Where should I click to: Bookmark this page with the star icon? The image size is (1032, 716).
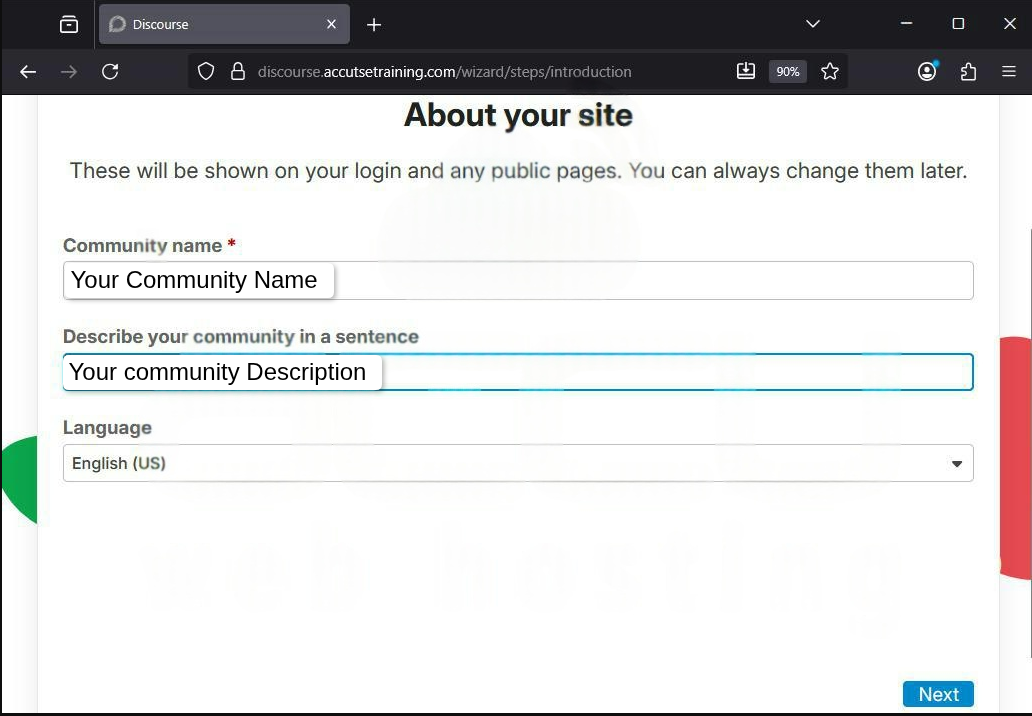coord(830,71)
